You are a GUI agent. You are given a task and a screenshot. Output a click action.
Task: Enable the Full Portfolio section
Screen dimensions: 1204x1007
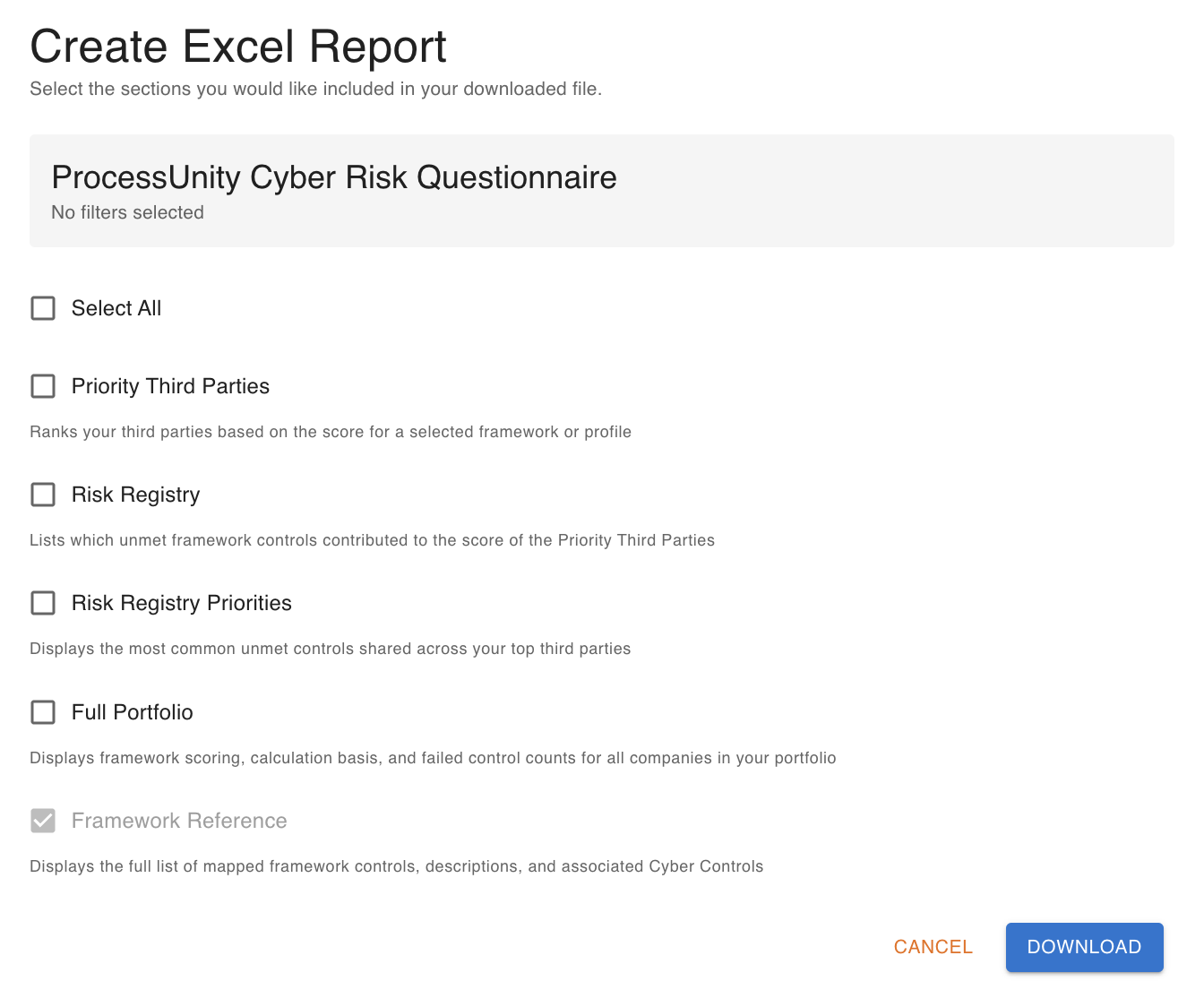pos(43,712)
